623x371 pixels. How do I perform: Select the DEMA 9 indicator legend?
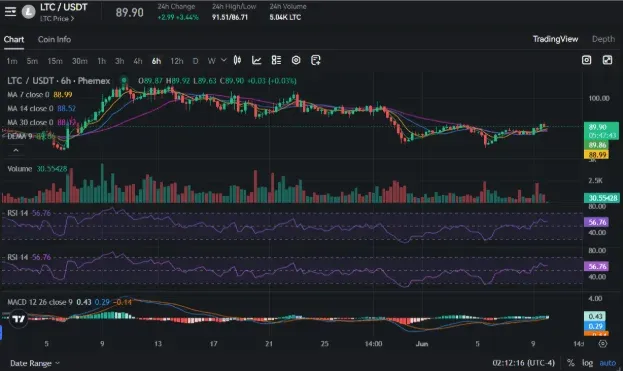click(x=31, y=136)
